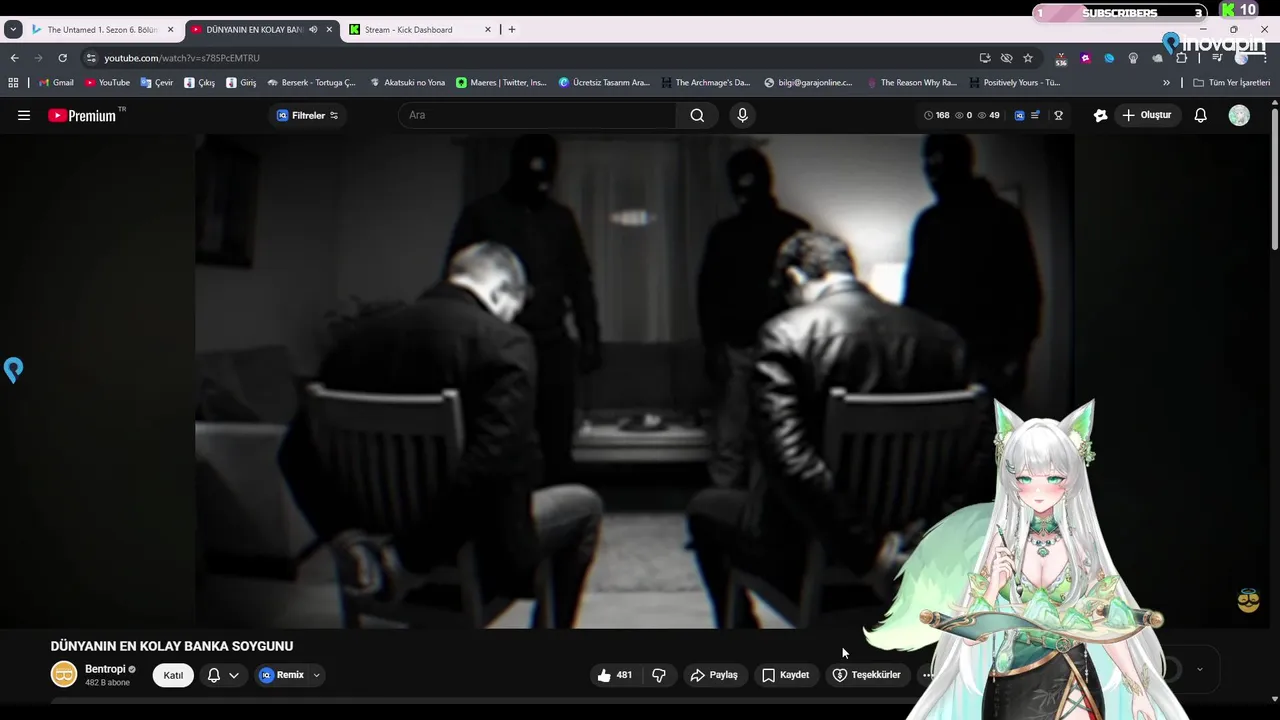Image resolution: width=1280 pixels, height=720 pixels.
Task: Click the vidIQ trophy icon in header
Action: coord(1058,115)
